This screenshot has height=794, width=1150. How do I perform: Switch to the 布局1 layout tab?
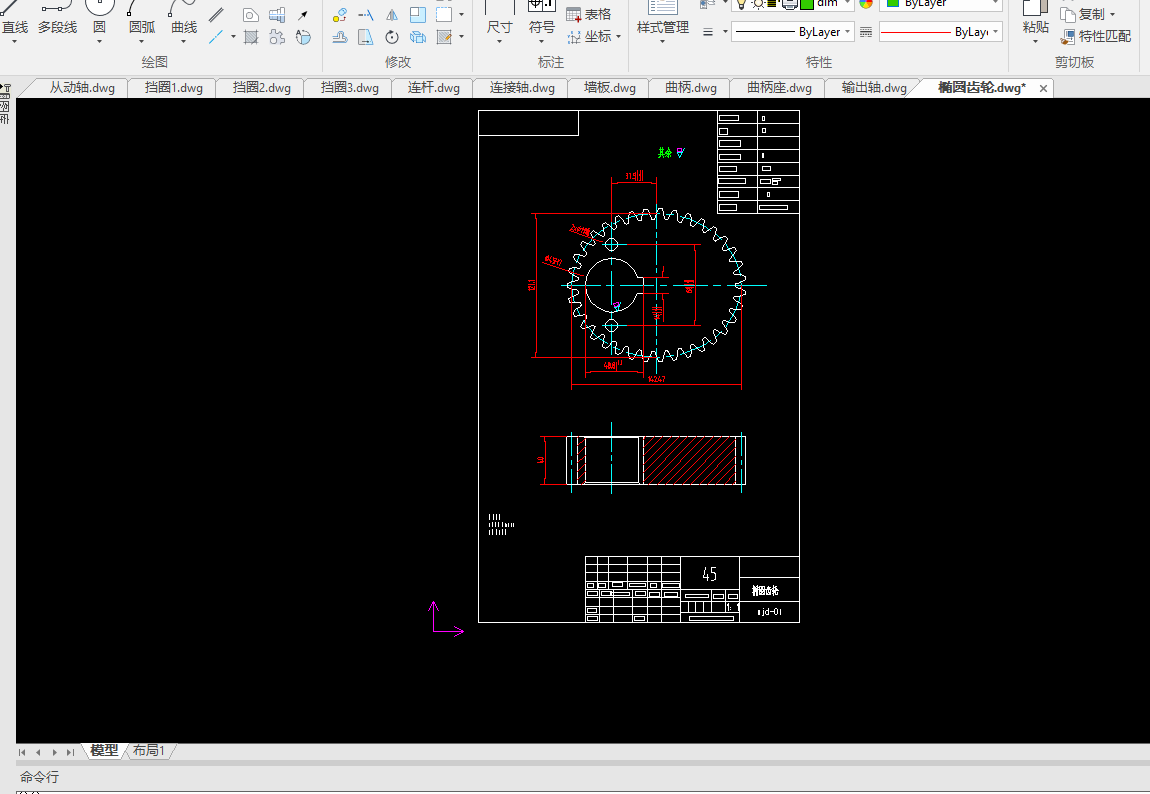click(149, 751)
